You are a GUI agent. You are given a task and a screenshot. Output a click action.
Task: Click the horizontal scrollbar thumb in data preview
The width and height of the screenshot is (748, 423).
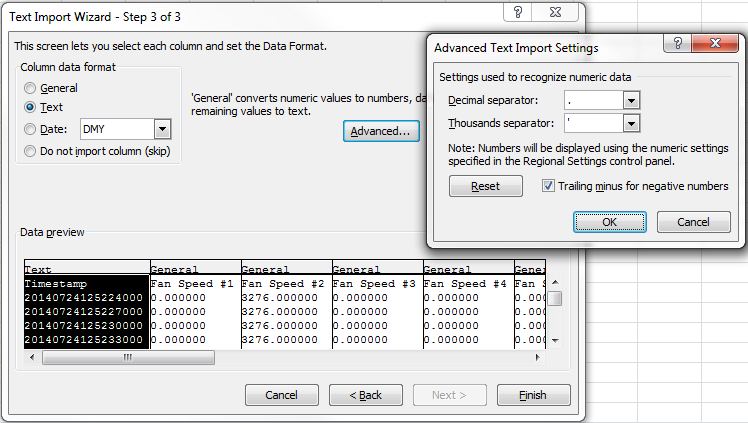tap(128, 357)
